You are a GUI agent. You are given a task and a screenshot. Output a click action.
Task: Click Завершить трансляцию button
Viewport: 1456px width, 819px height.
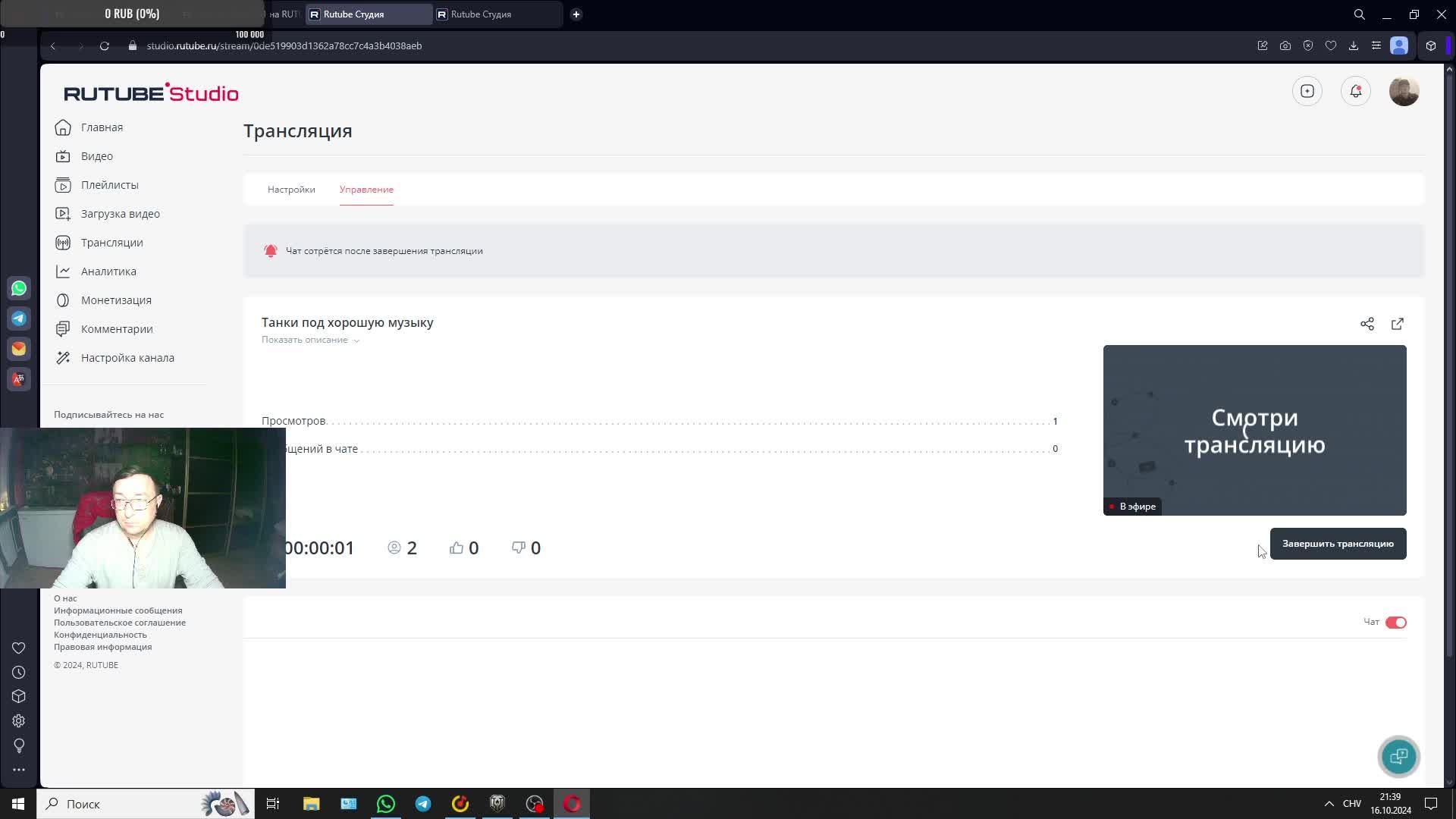[x=1338, y=544]
